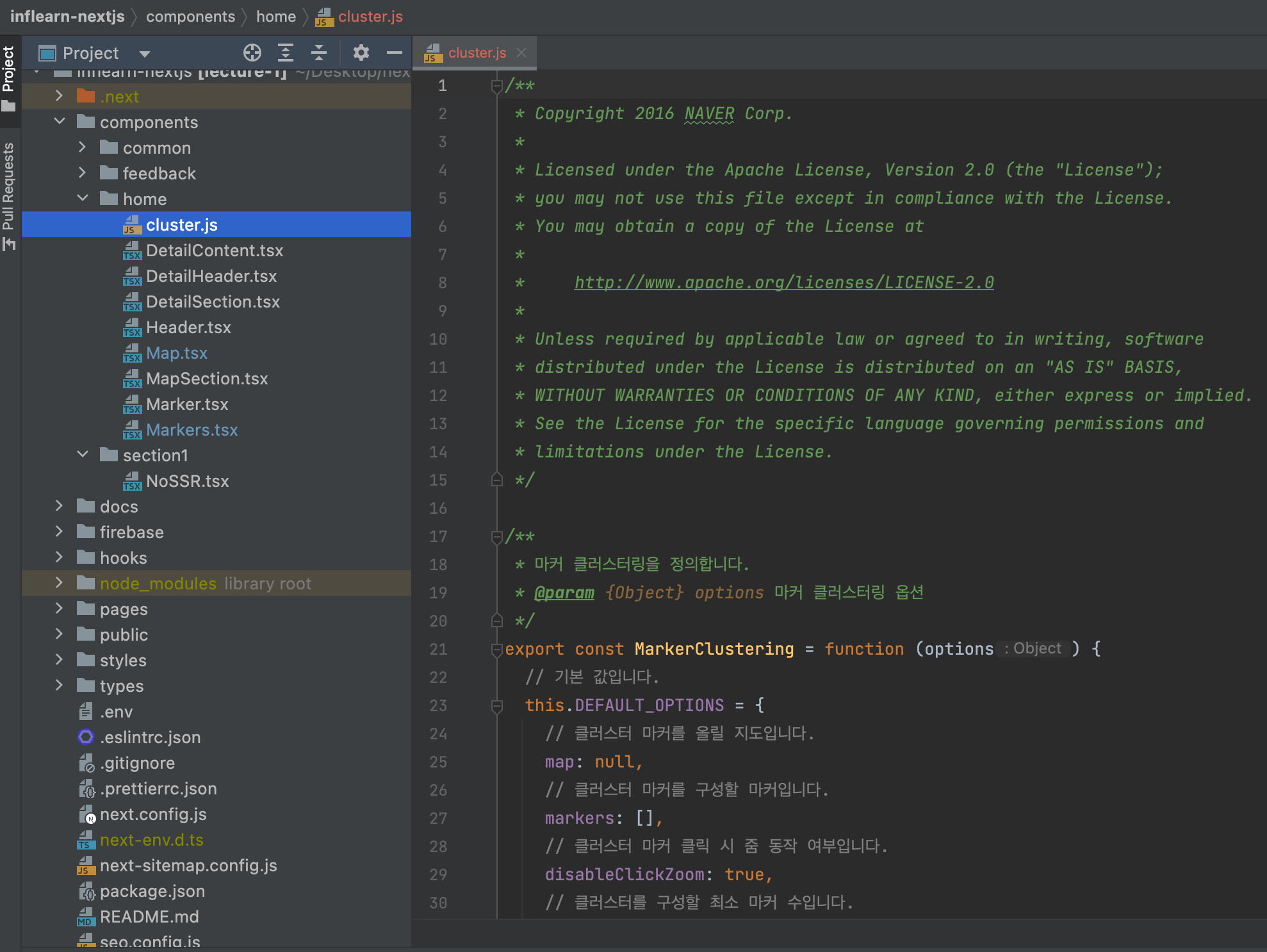The image size is (1267, 952).
Task: Fold the JSDoc comment at line 17
Action: coord(496,536)
